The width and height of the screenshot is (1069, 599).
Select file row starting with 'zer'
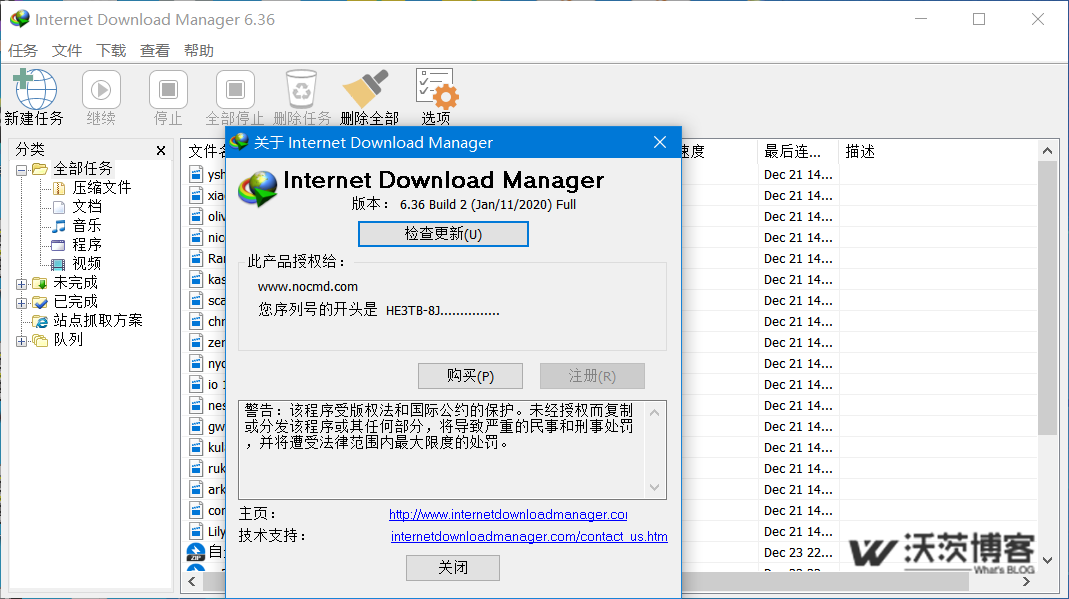[x=207, y=342]
